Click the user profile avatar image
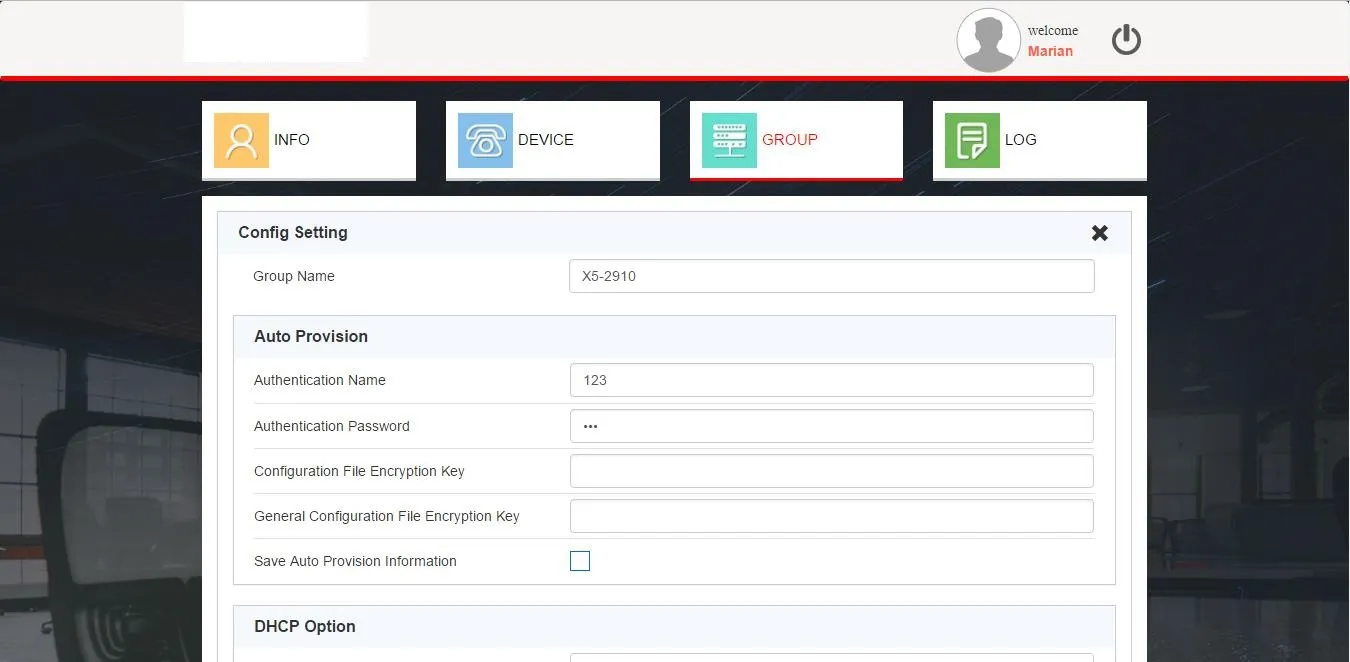Viewport: 1350px width, 662px height. coord(988,40)
